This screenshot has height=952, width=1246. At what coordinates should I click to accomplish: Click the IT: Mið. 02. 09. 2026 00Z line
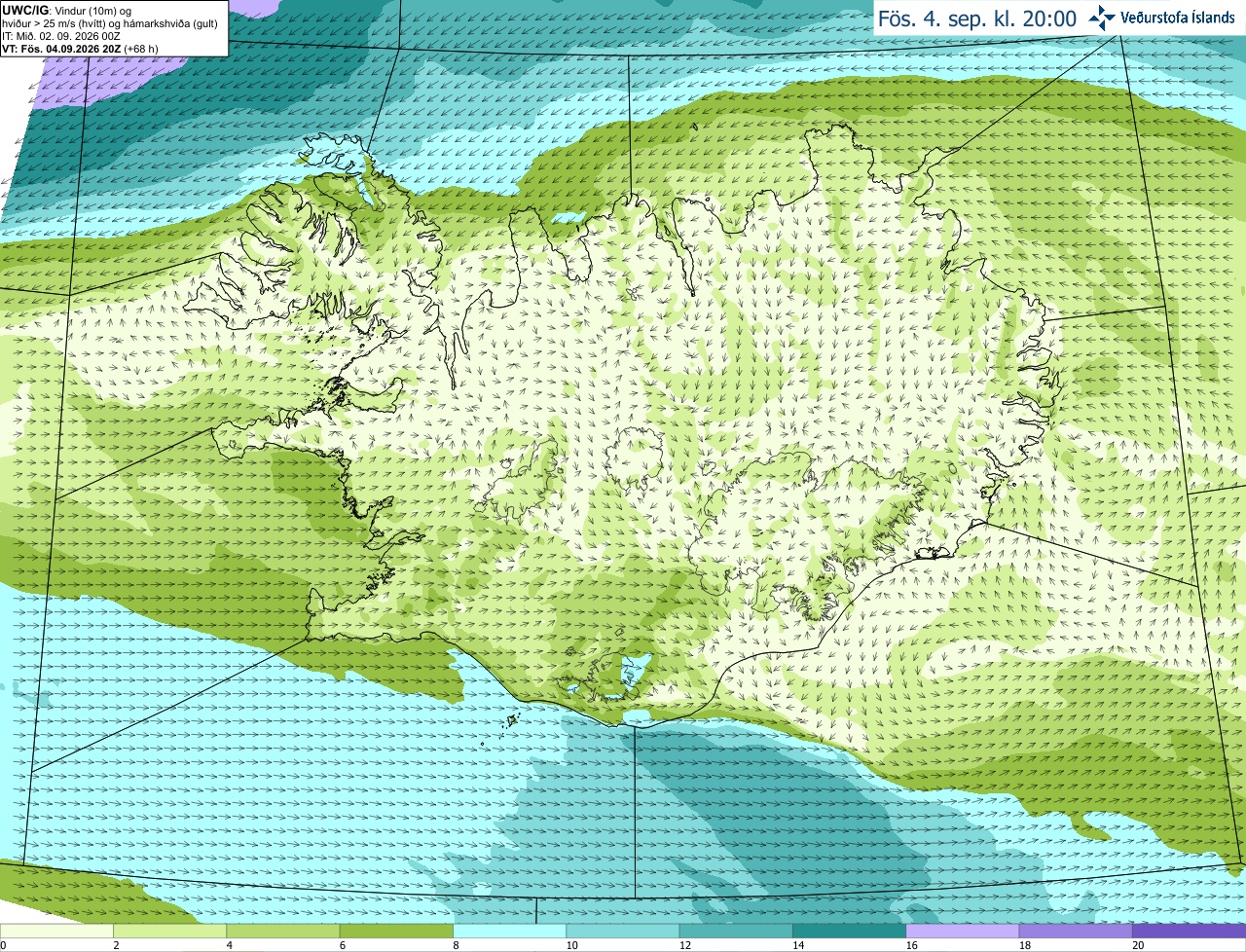[61, 36]
